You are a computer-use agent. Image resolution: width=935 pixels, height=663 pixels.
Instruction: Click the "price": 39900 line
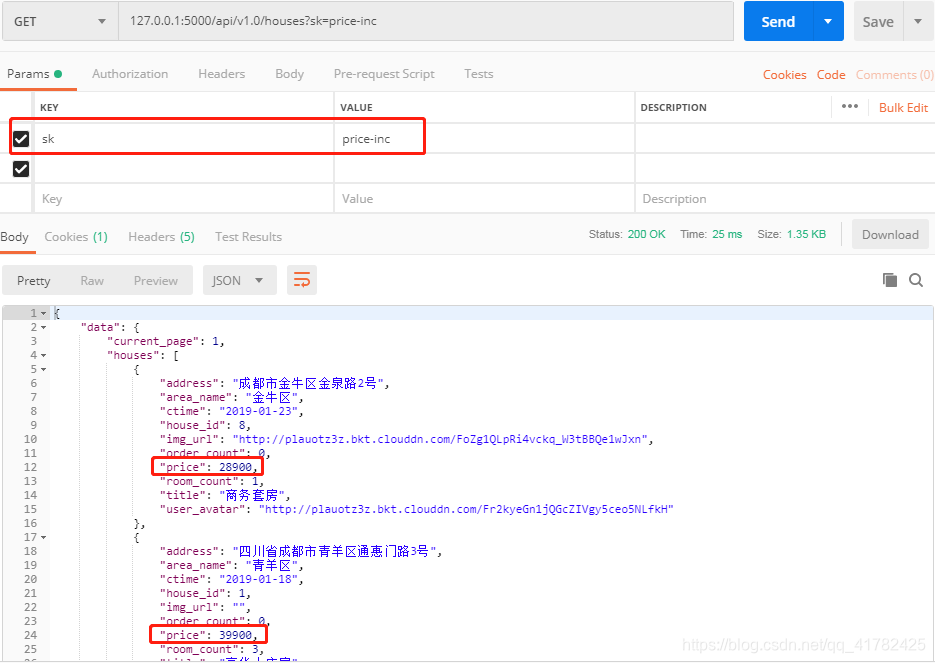click(209, 635)
